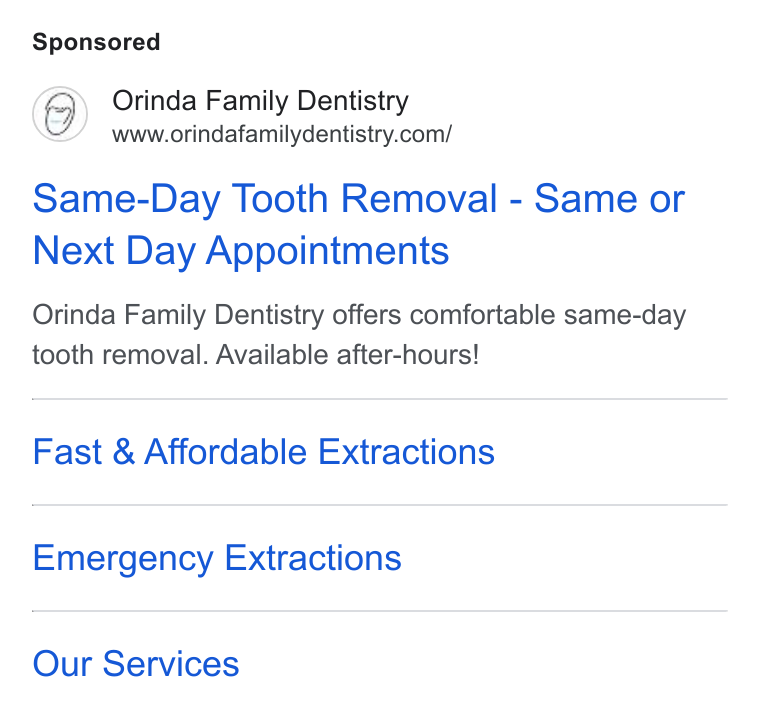Visit the www.orindafamilydentistry.com URL
The image size is (760, 716).
click(x=282, y=134)
